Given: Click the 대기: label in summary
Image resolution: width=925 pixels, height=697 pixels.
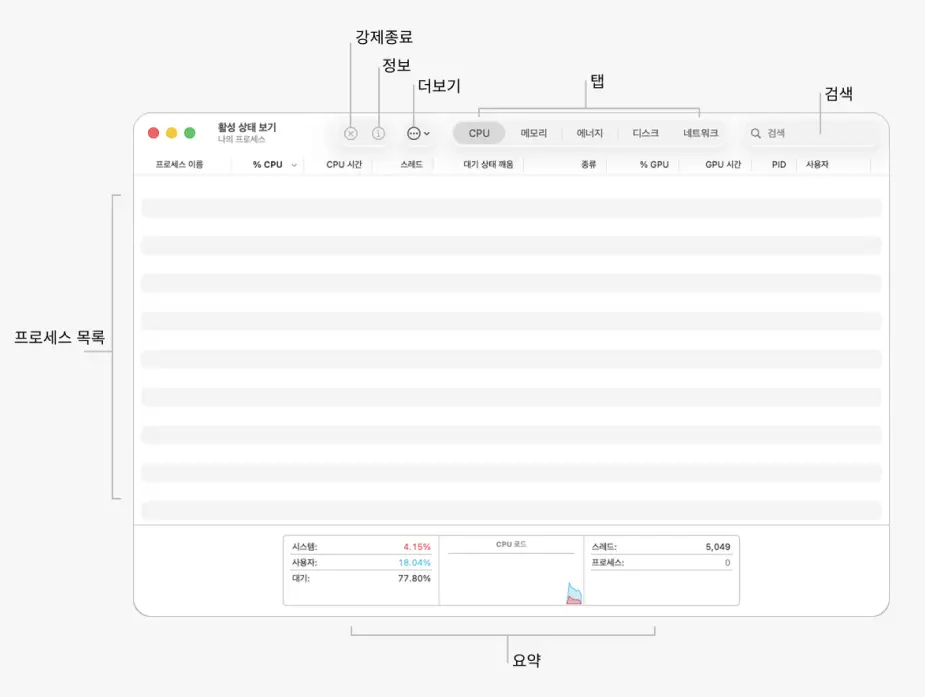Looking at the screenshot, I should (x=301, y=578).
